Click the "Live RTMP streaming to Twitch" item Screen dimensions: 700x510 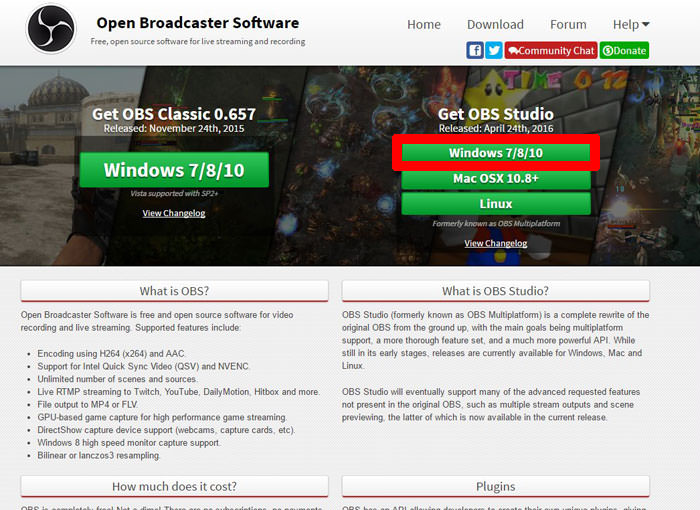click(178, 392)
